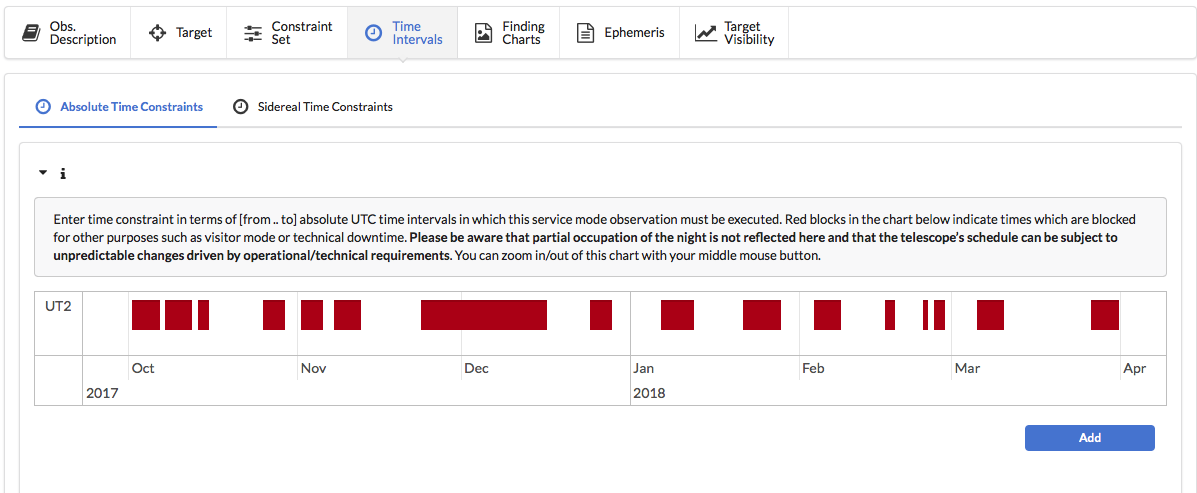Click the line chart Target Visibility icon
The width and height of the screenshot is (1197, 493).
706,33
